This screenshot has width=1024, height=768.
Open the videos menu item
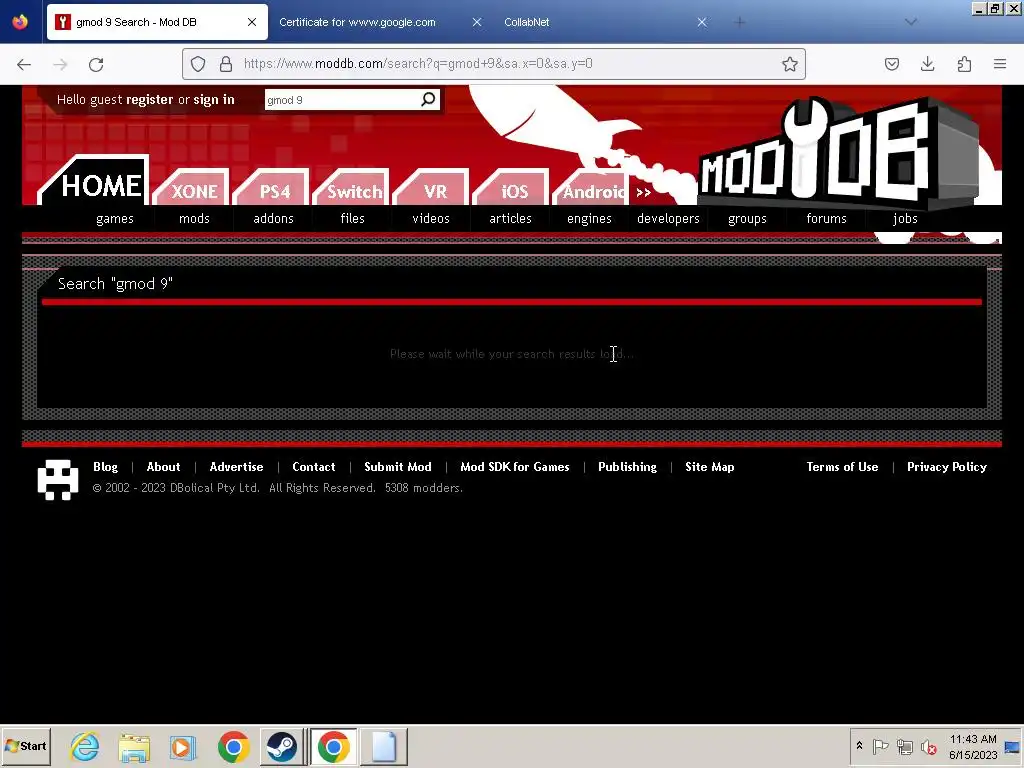pyautogui.click(x=431, y=219)
